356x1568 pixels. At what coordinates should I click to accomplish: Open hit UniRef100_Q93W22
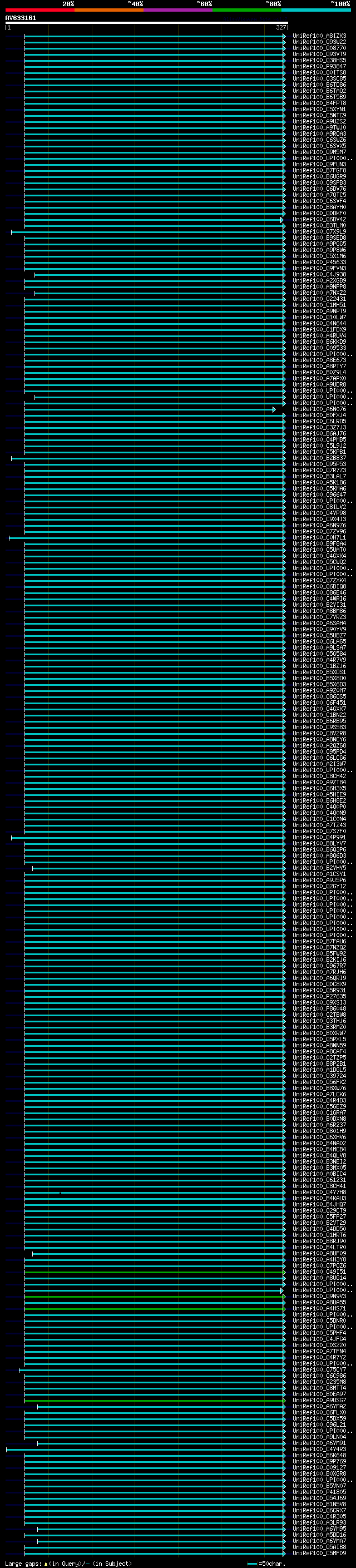pos(319,42)
